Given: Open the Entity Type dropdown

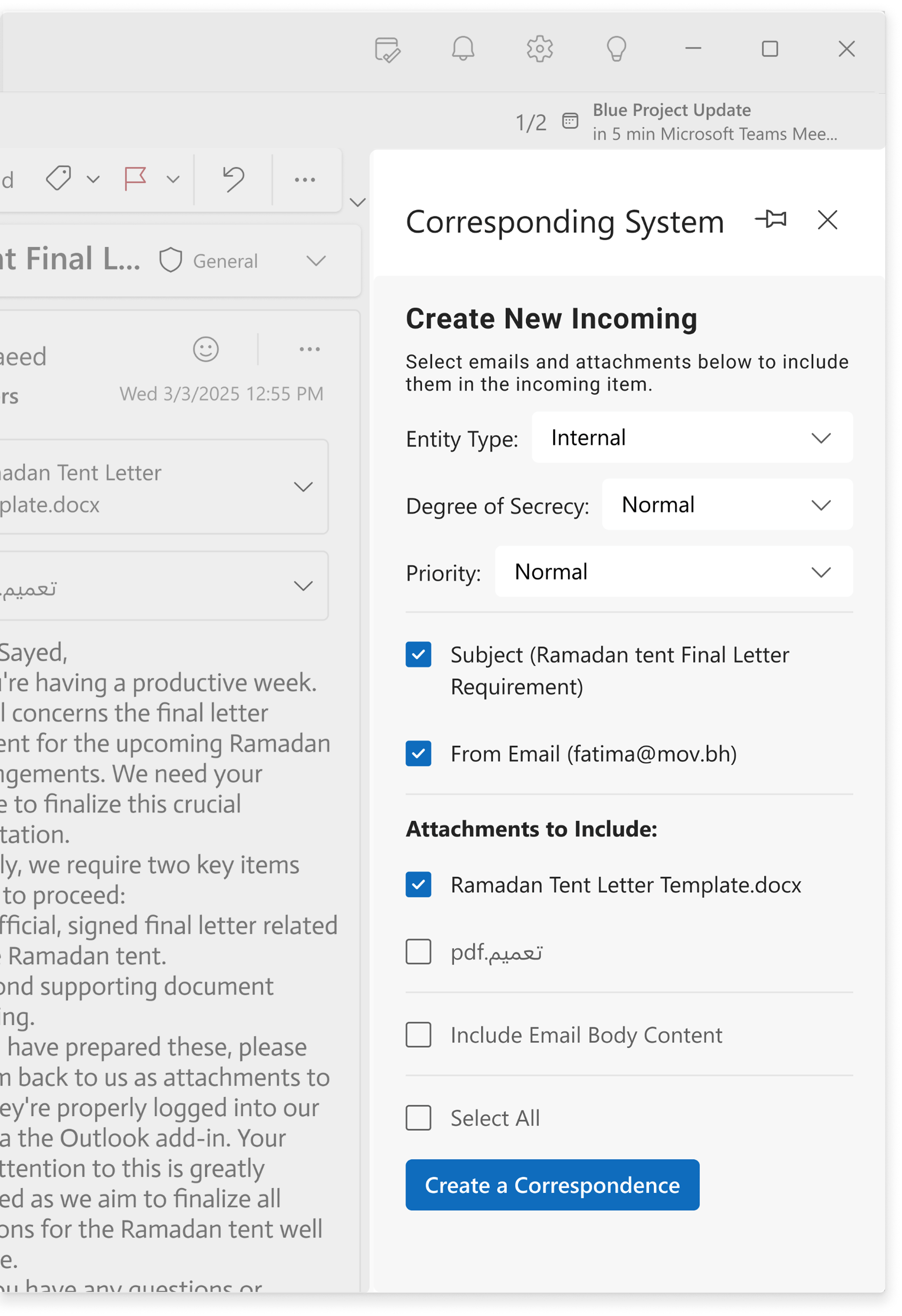Looking at the screenshot, I should tap(692, 438).
